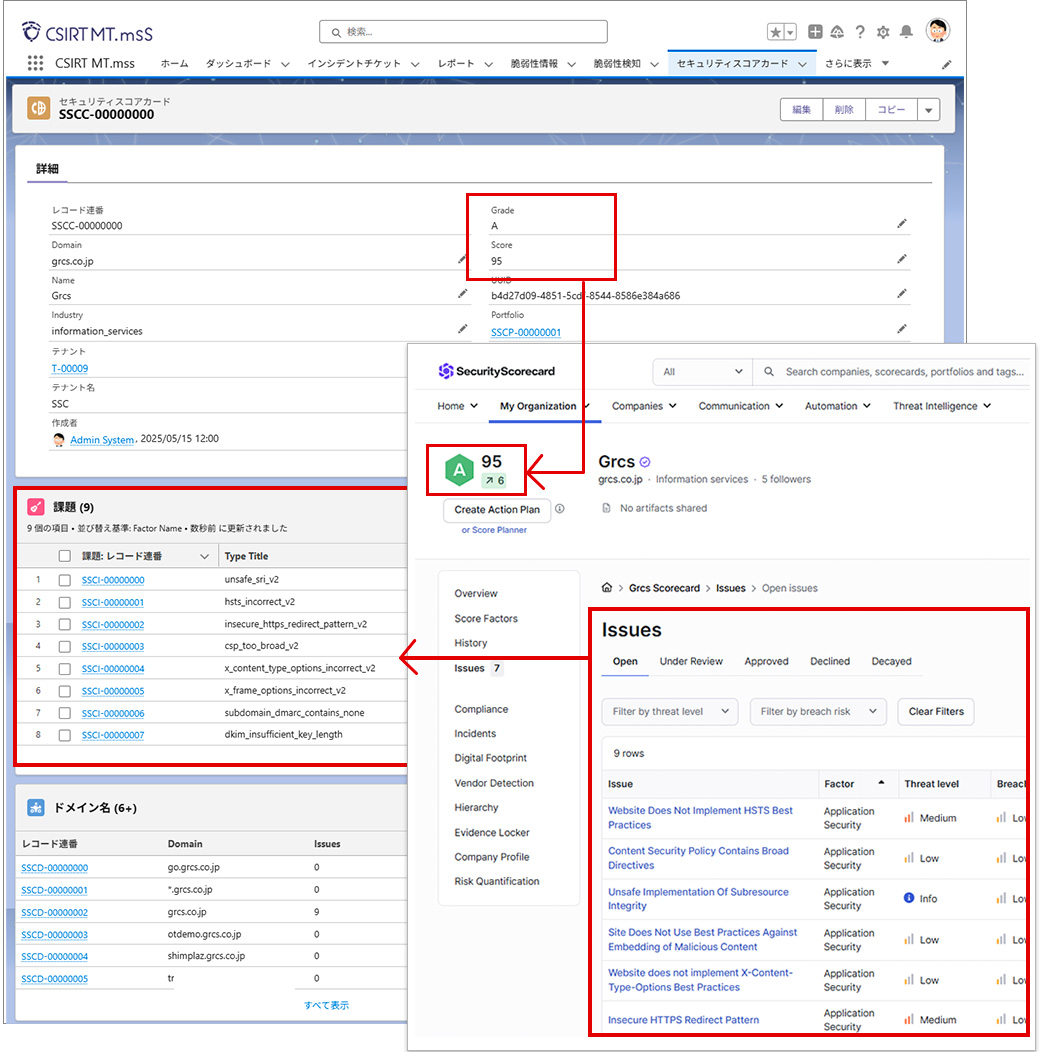Open the Companies menu
1040x1052 pixels.
pos(644,406)
